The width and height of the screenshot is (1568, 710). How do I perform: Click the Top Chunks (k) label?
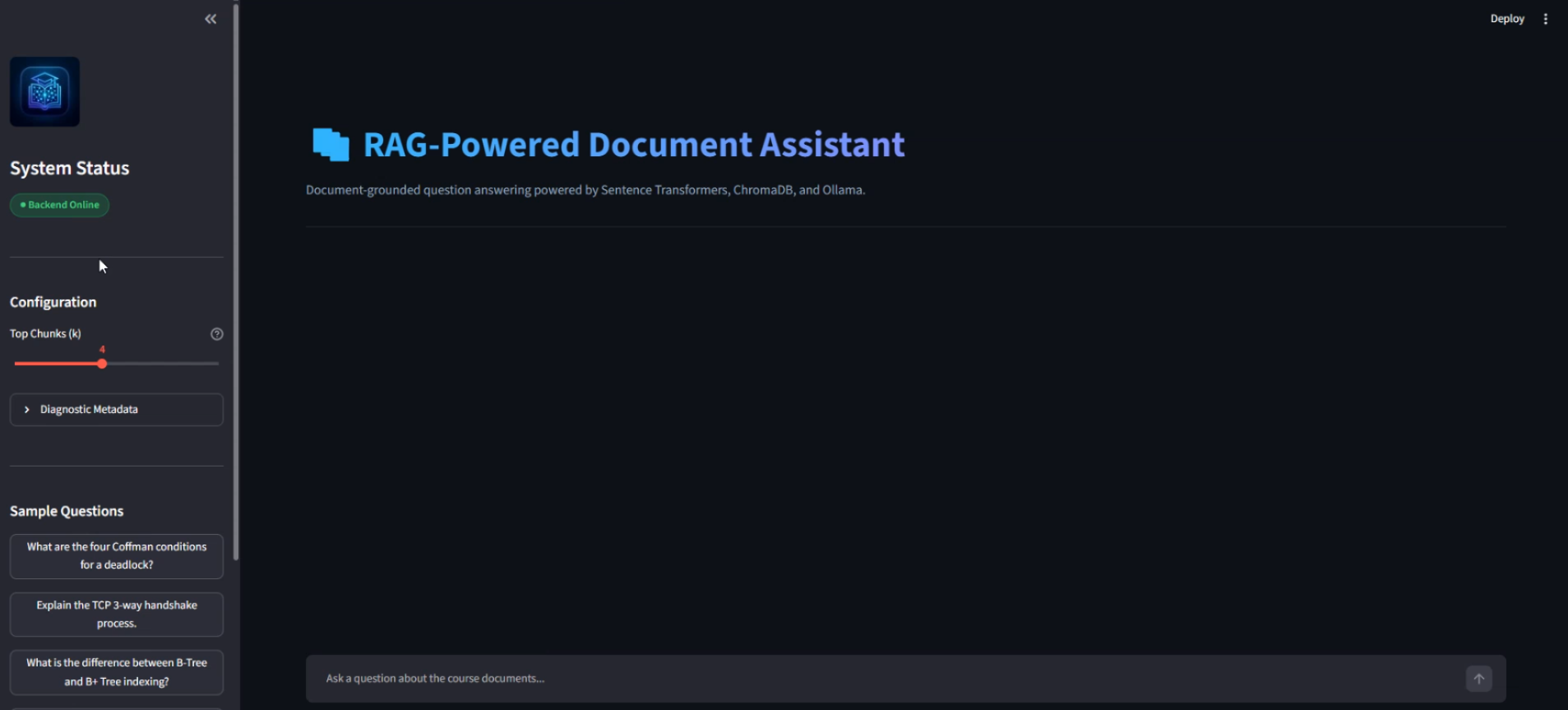coord(45,333)
